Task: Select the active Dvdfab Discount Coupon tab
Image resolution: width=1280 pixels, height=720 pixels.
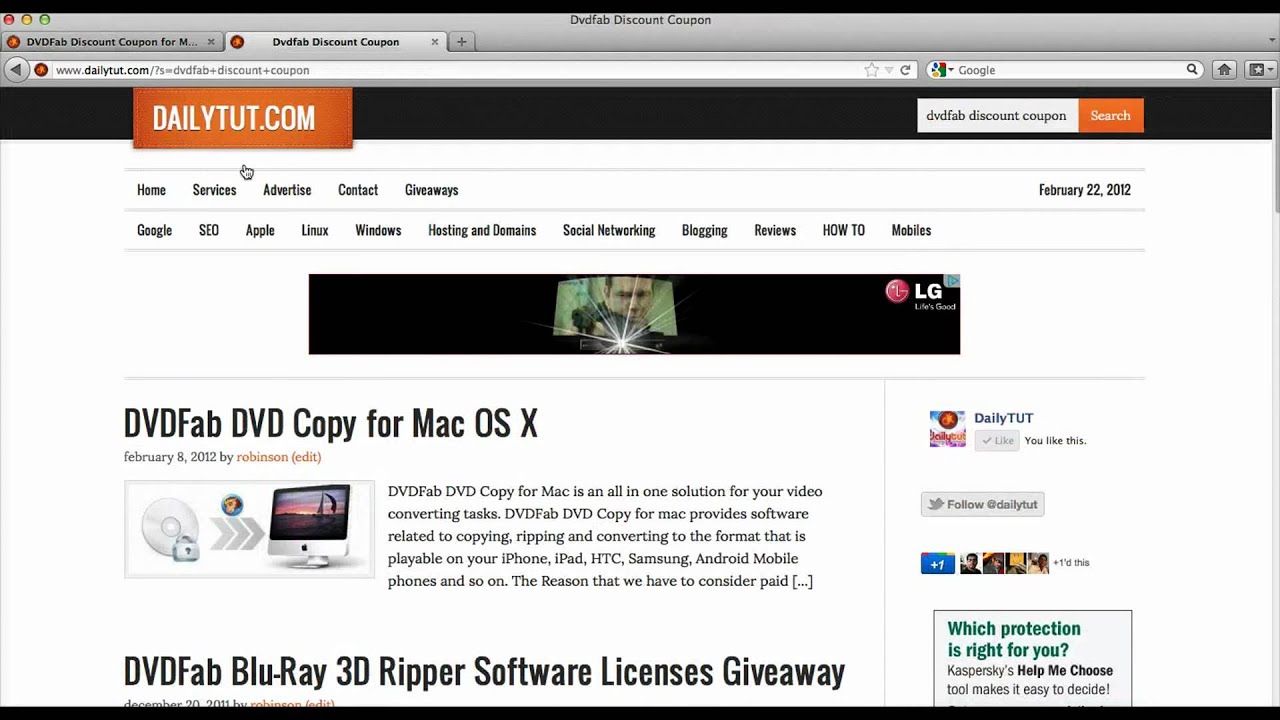Action: coord(335,42)
